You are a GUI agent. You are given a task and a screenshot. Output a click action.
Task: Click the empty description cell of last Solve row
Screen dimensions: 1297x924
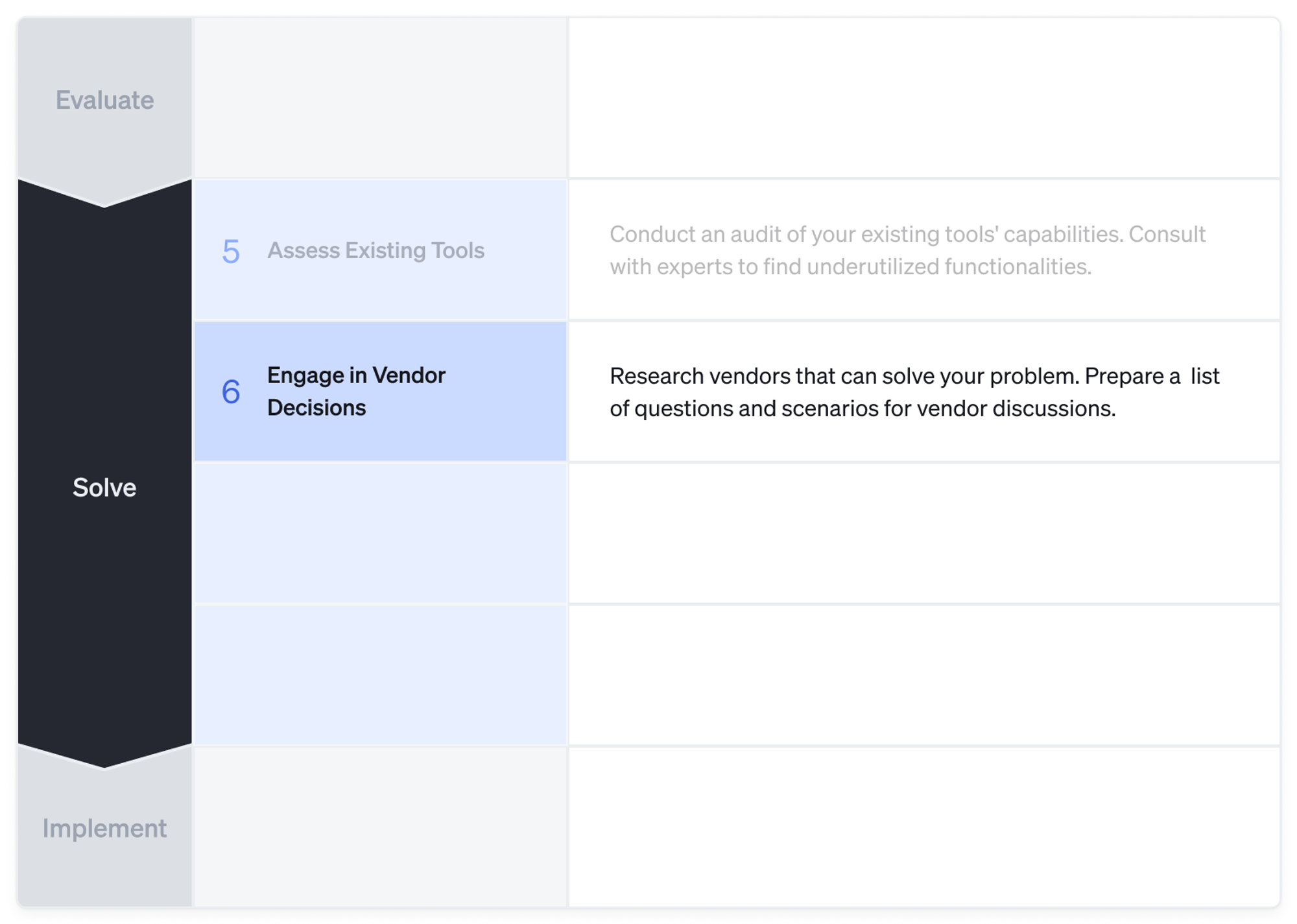click(923, 675)
